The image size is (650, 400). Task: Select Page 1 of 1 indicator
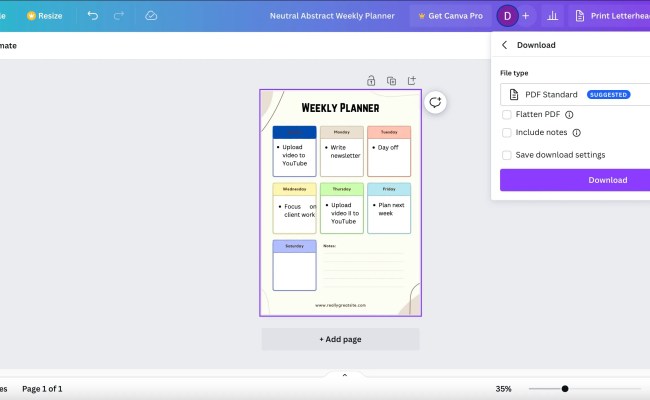[42, 389]
